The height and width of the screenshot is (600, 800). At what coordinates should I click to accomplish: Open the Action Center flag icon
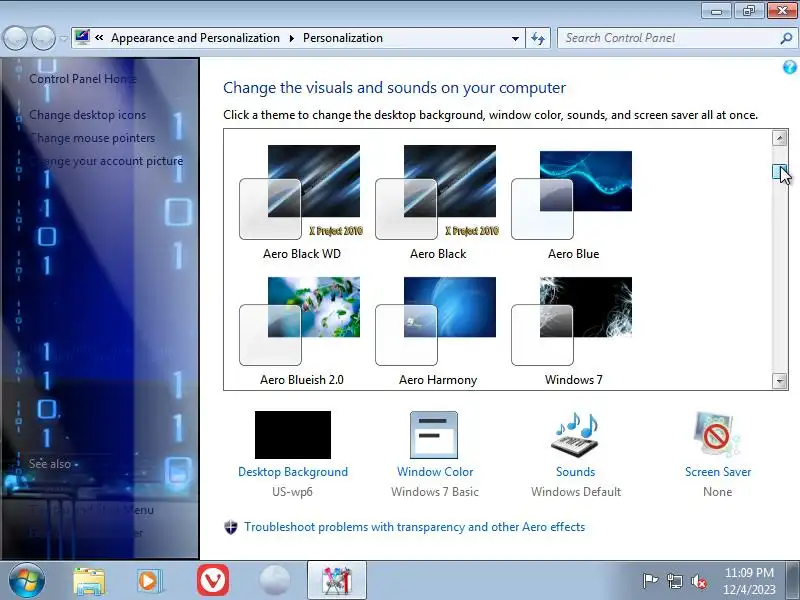pyautogui.click(x=650, y=581)
